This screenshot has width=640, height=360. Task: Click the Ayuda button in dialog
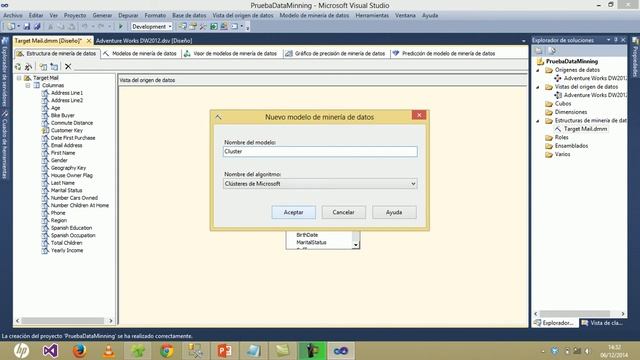click(394, 212)
